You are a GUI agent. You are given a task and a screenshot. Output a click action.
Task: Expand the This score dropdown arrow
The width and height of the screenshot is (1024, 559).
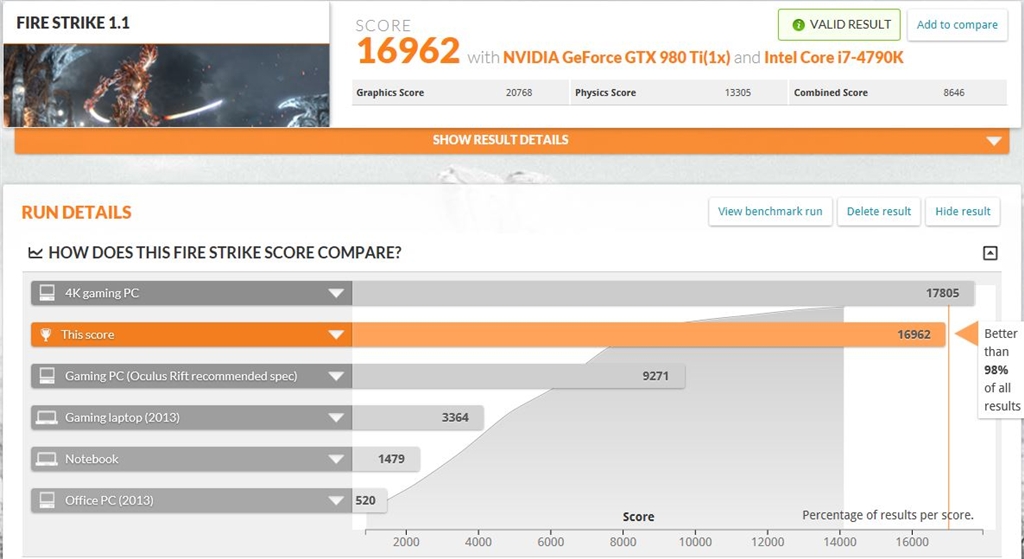(x=336, y=335)
